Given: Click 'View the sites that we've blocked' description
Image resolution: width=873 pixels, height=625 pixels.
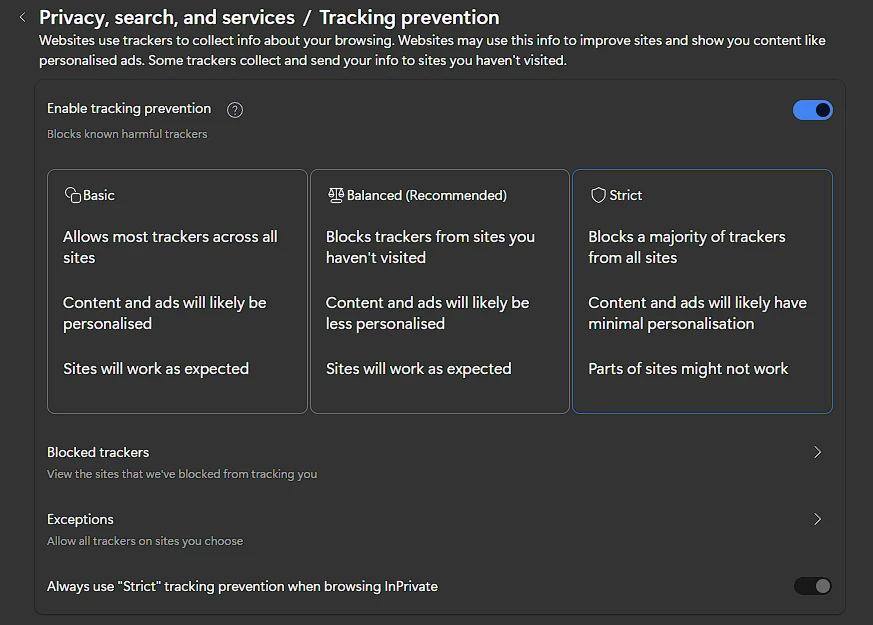Looking at the screenshot, I should [x=182, y=474].
